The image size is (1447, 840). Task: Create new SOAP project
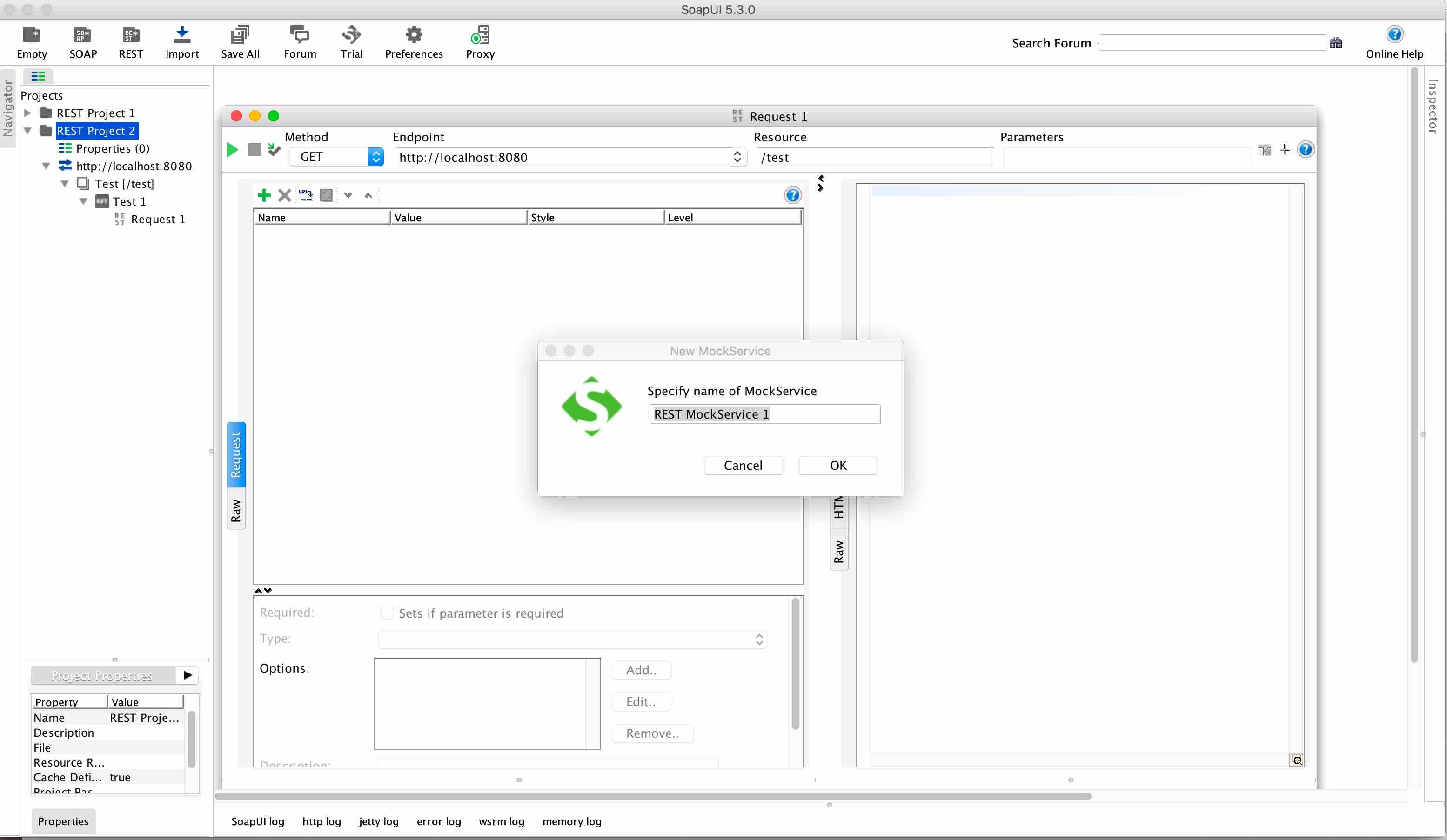click(83, 42)
